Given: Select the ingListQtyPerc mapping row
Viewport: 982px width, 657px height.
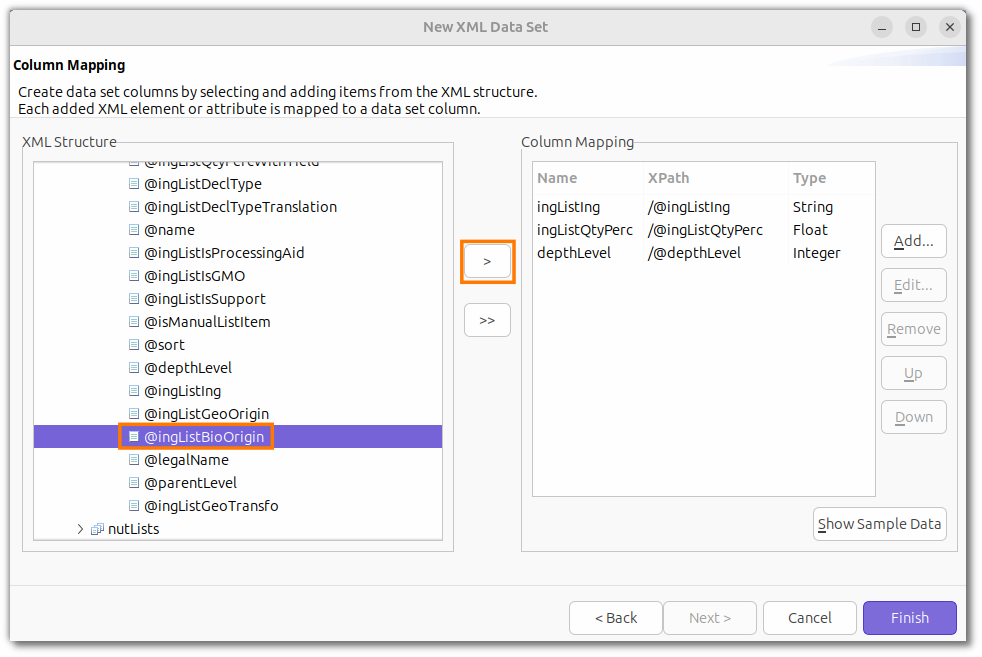Looking at the screenshot, I should click(x=703, y=230).
